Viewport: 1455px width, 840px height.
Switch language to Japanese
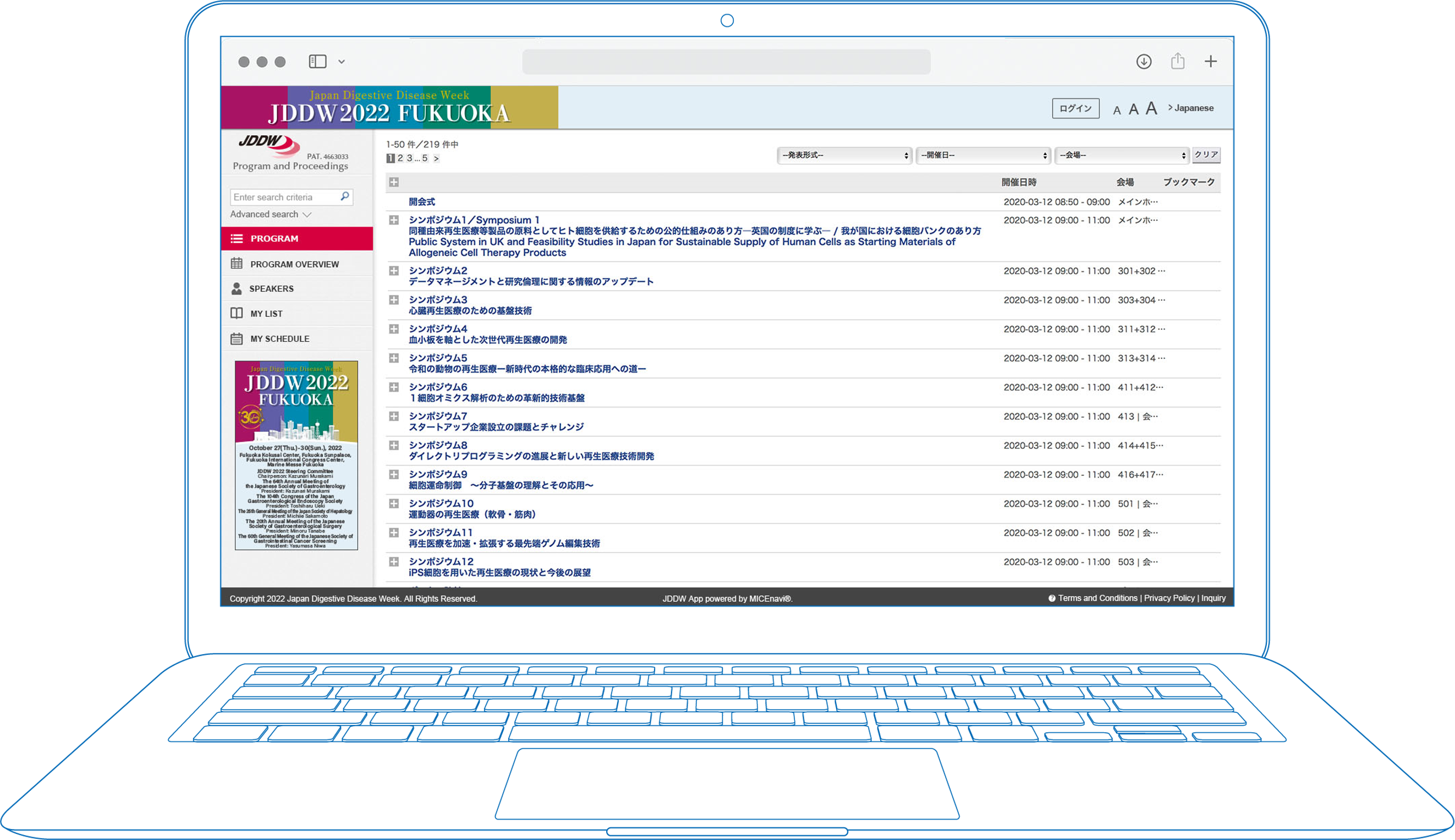(x=1191, y=108)
